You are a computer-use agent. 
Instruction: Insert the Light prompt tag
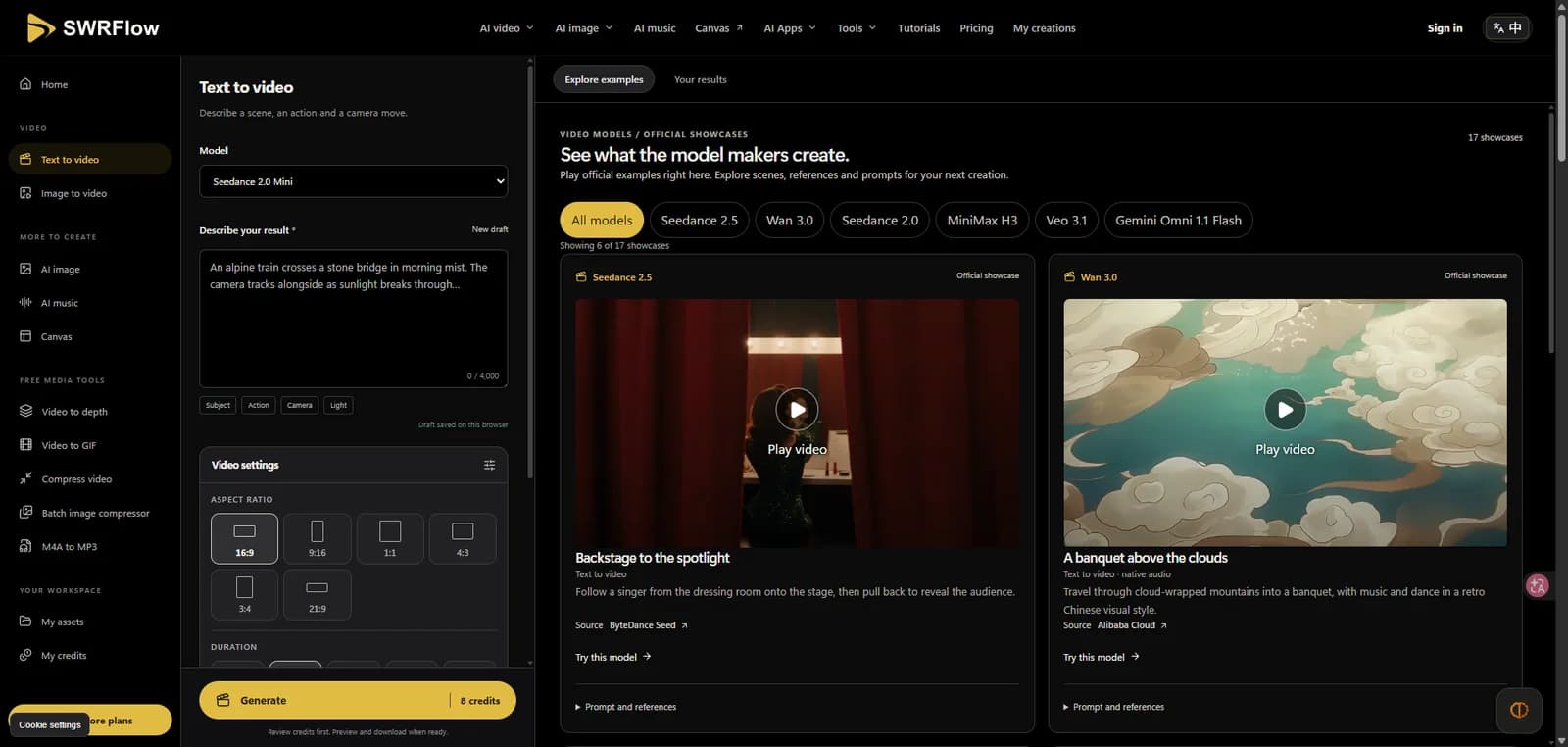click(x=338, y=405)
